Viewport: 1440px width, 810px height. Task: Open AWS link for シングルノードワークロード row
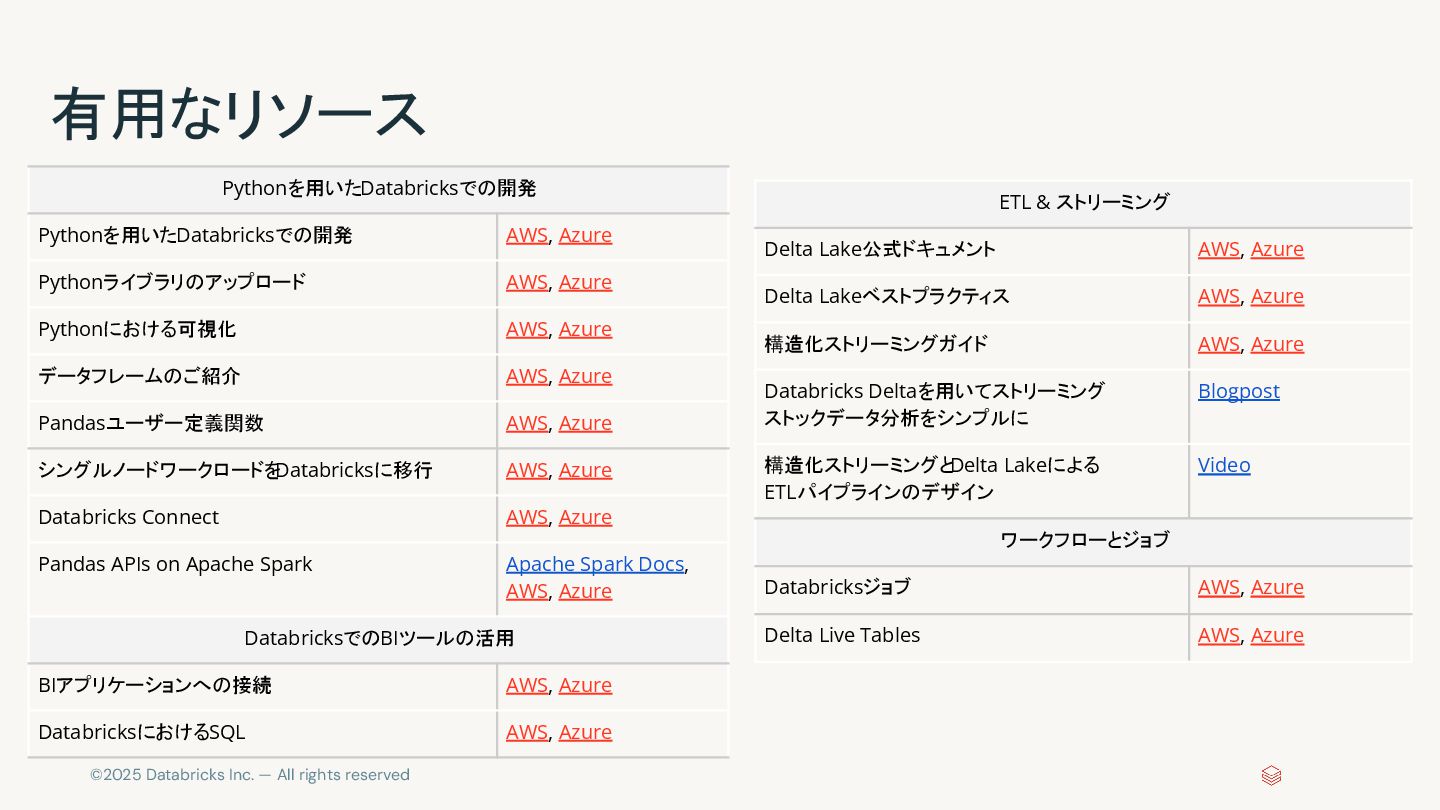tap(527, 470)
